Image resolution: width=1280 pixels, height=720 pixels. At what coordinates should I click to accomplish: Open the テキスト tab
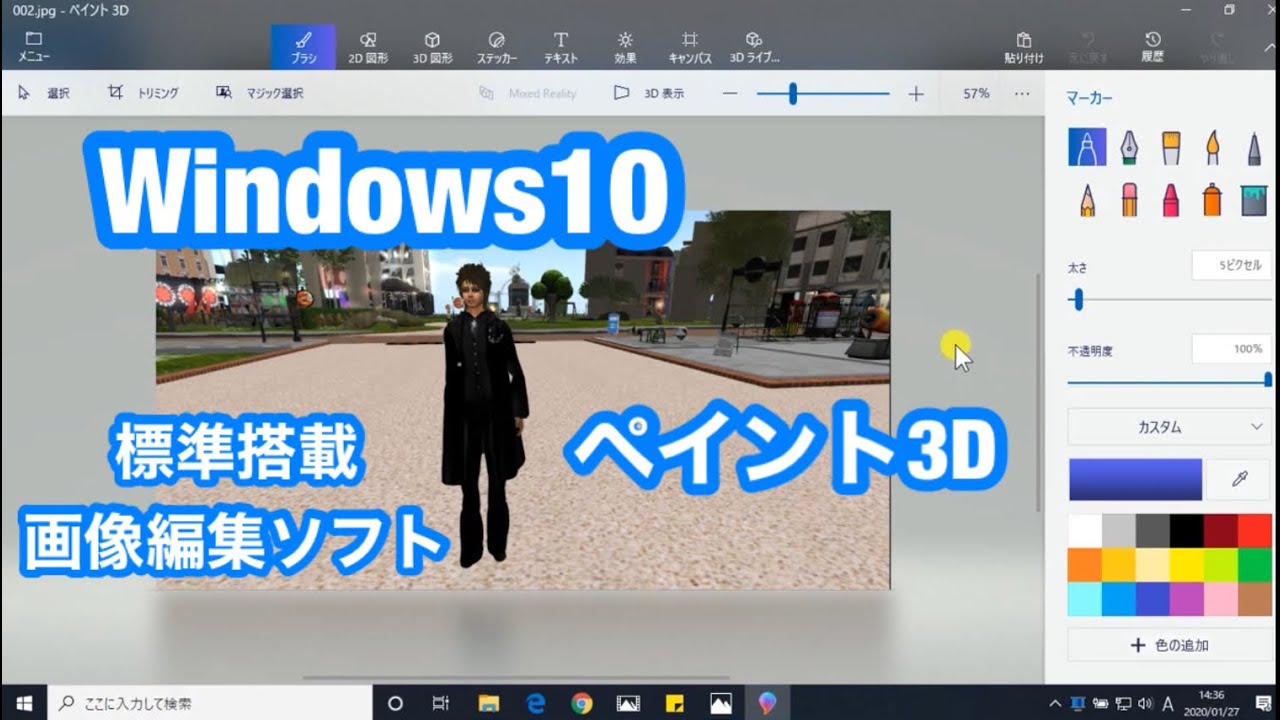tap(561, 46)
